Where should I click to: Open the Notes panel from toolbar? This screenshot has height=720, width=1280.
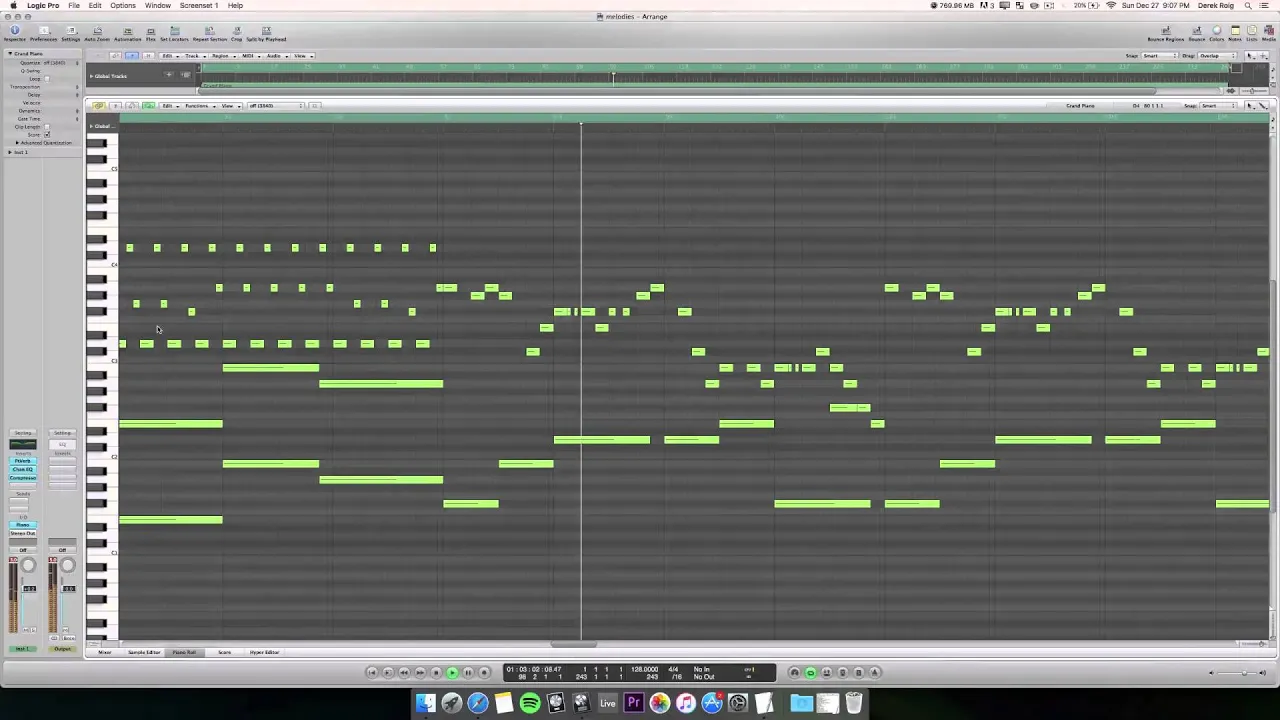[x=1235, y=34]
